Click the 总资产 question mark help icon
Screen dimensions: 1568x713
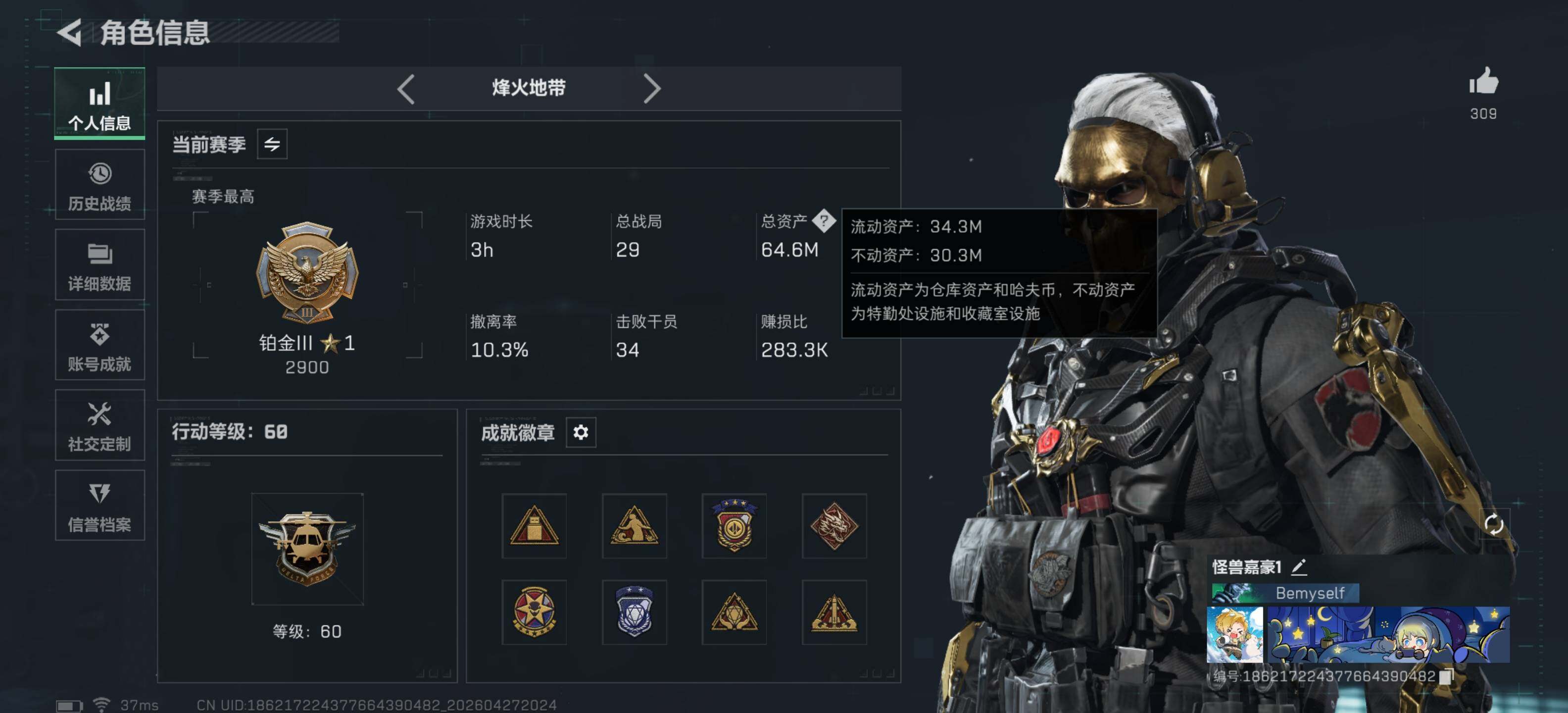824,220
